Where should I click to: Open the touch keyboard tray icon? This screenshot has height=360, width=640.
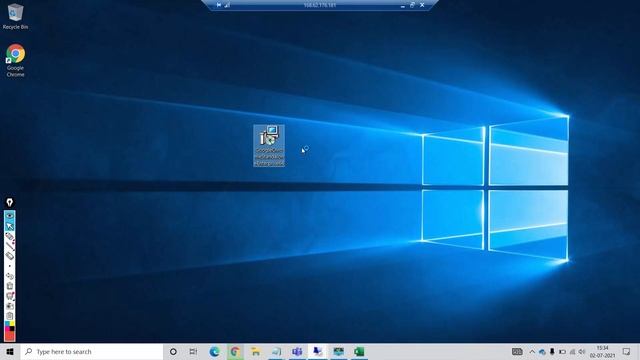tap(517, 351)
